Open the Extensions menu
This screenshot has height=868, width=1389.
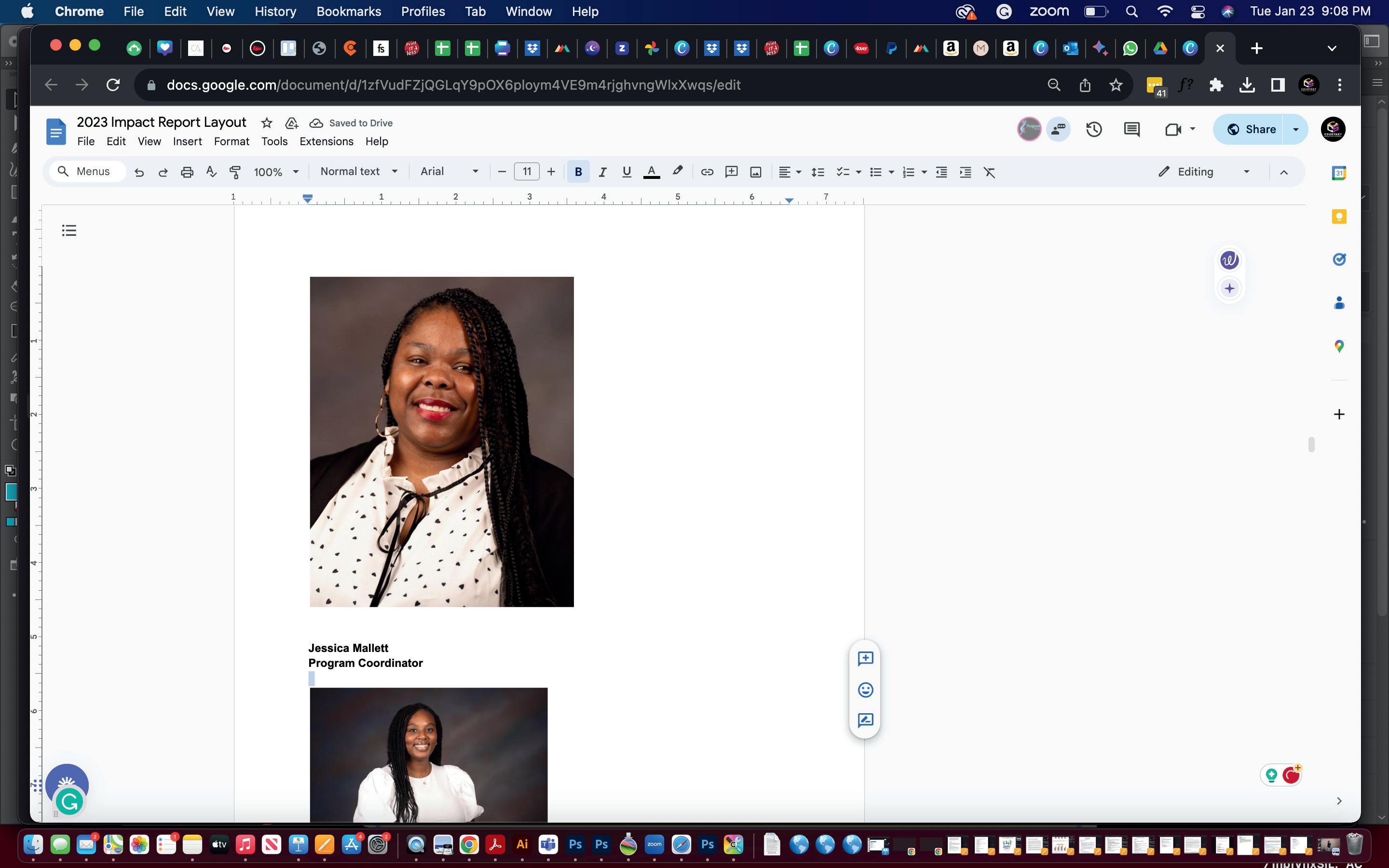point(326,141)
